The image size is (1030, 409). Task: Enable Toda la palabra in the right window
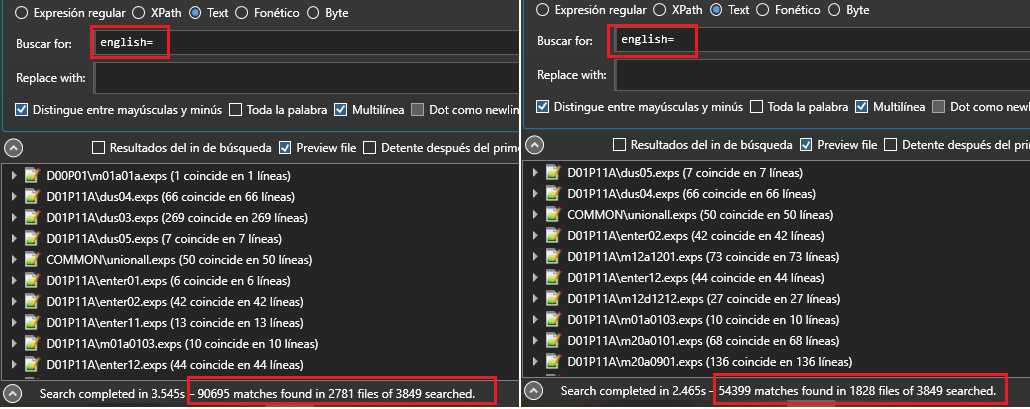click(756, 107)
